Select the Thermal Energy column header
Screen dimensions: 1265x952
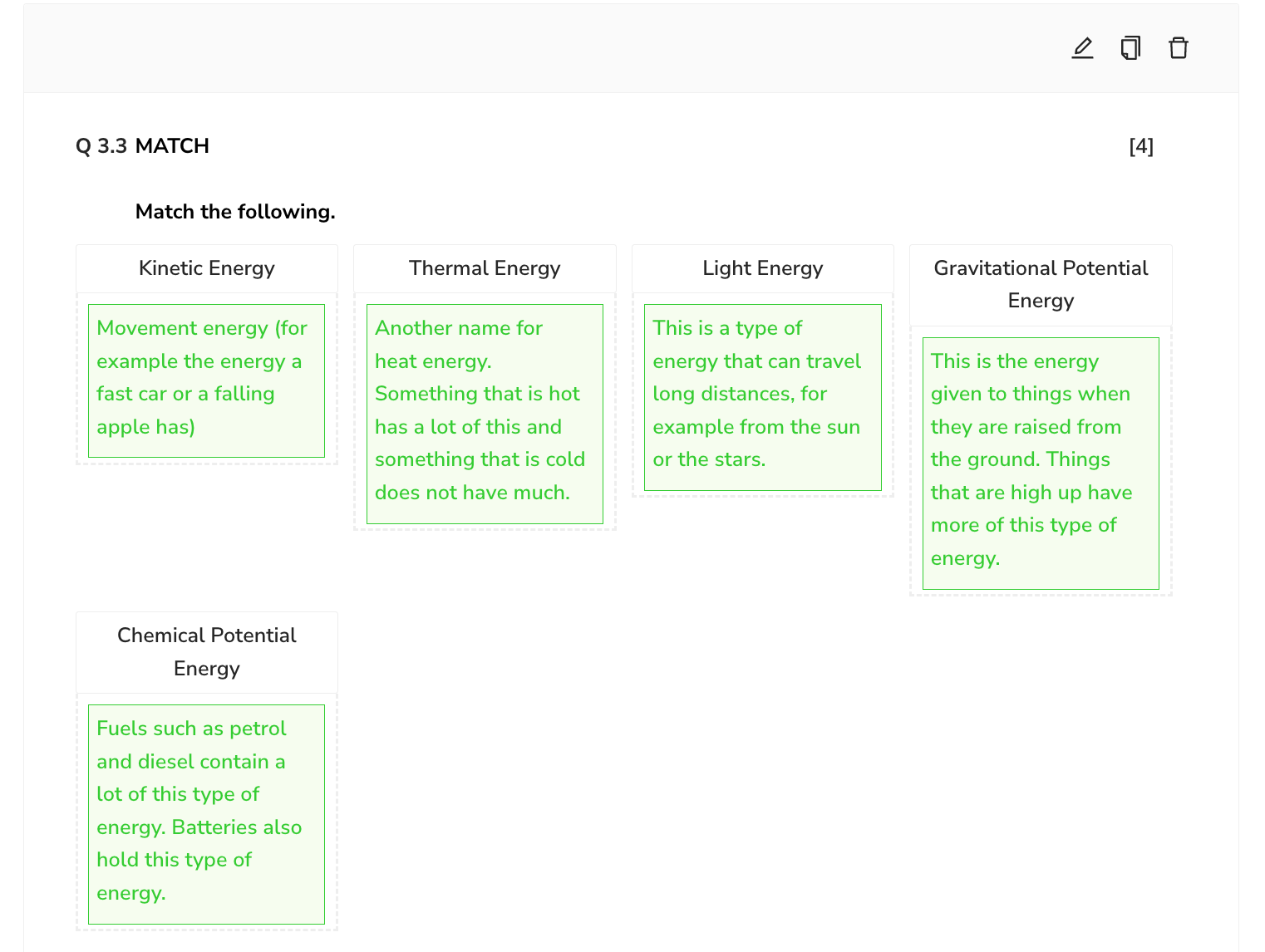[485, 268]
